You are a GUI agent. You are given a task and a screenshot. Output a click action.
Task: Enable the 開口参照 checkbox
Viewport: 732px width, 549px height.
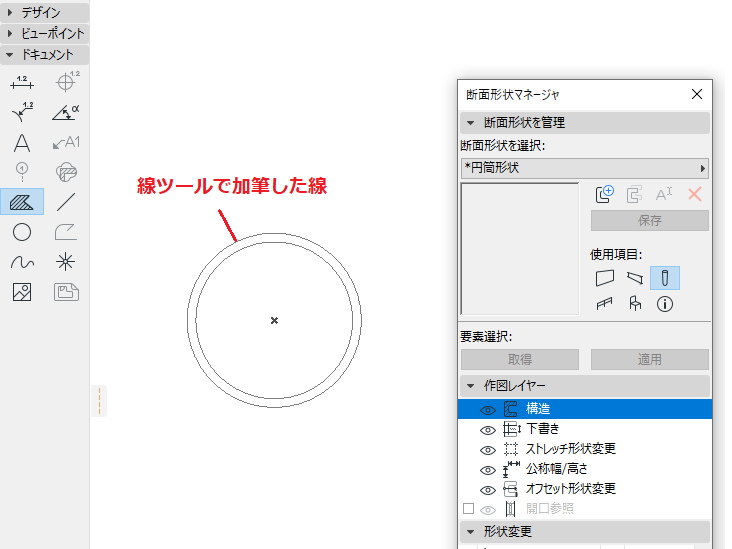pyautogui.click(x=469, y=508)
